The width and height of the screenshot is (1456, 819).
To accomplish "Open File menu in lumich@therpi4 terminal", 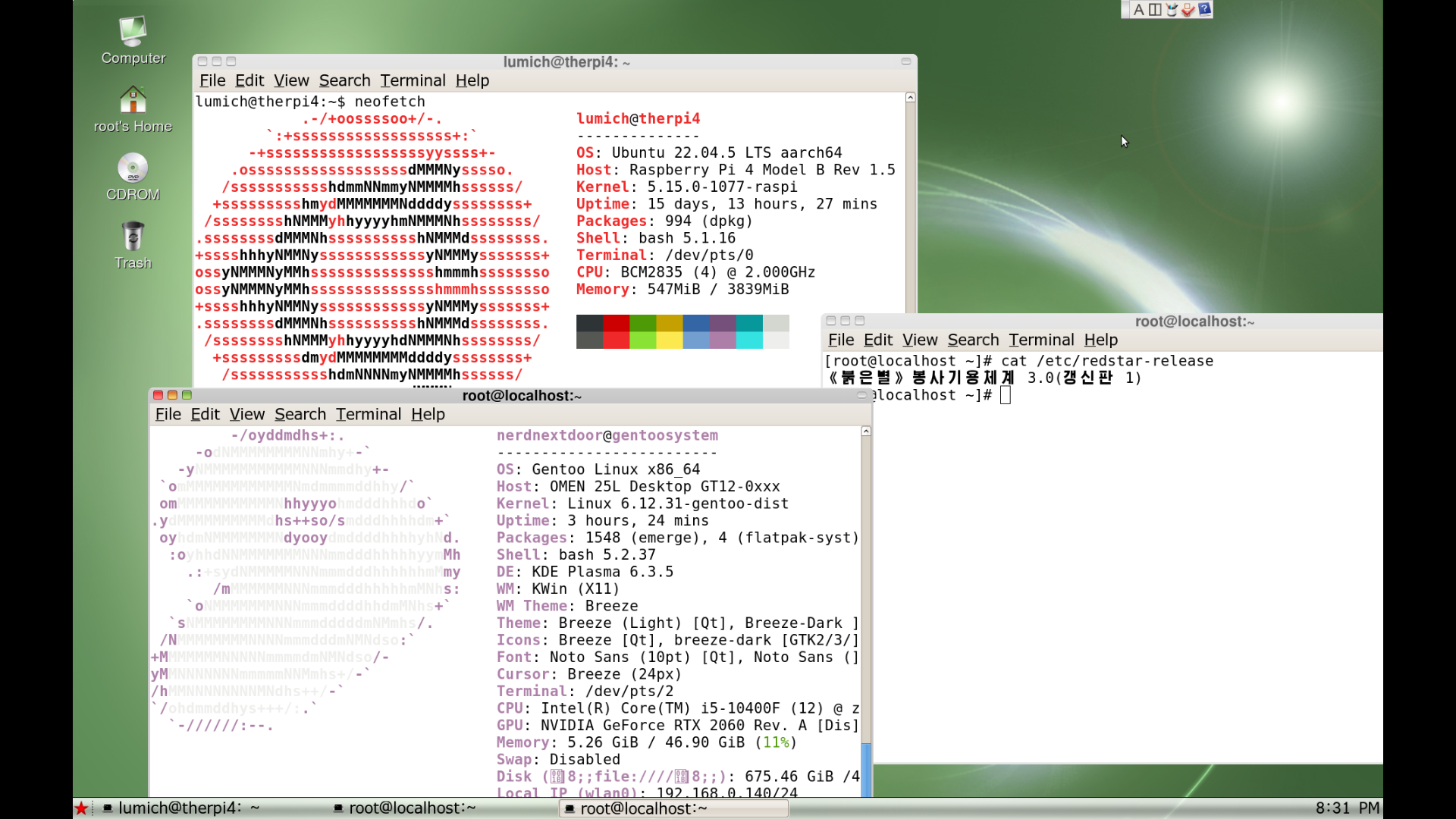I will coord(212,80).
